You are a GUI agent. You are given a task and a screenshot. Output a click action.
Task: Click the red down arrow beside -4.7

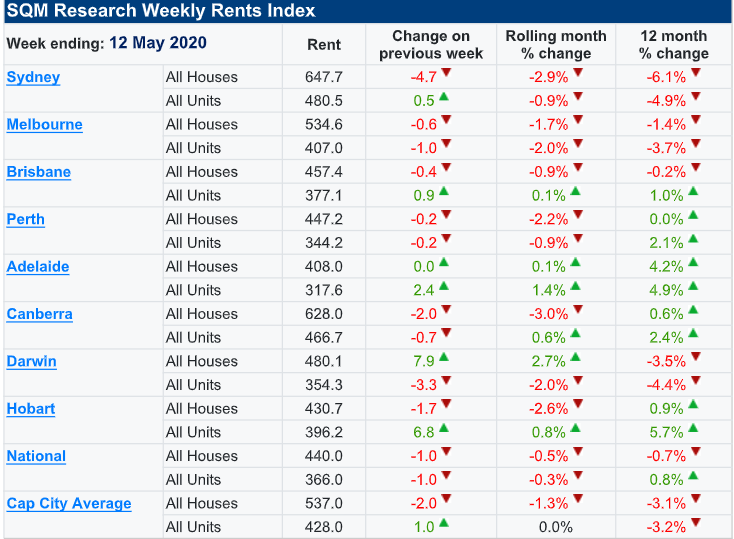coord(447,74)
